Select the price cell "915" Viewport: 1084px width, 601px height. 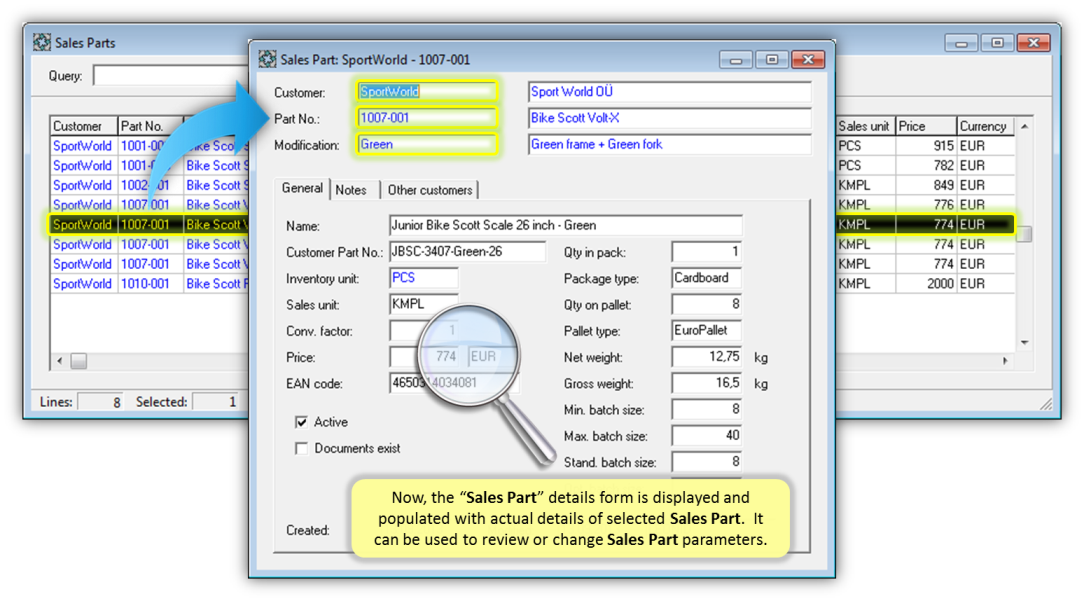926,146
